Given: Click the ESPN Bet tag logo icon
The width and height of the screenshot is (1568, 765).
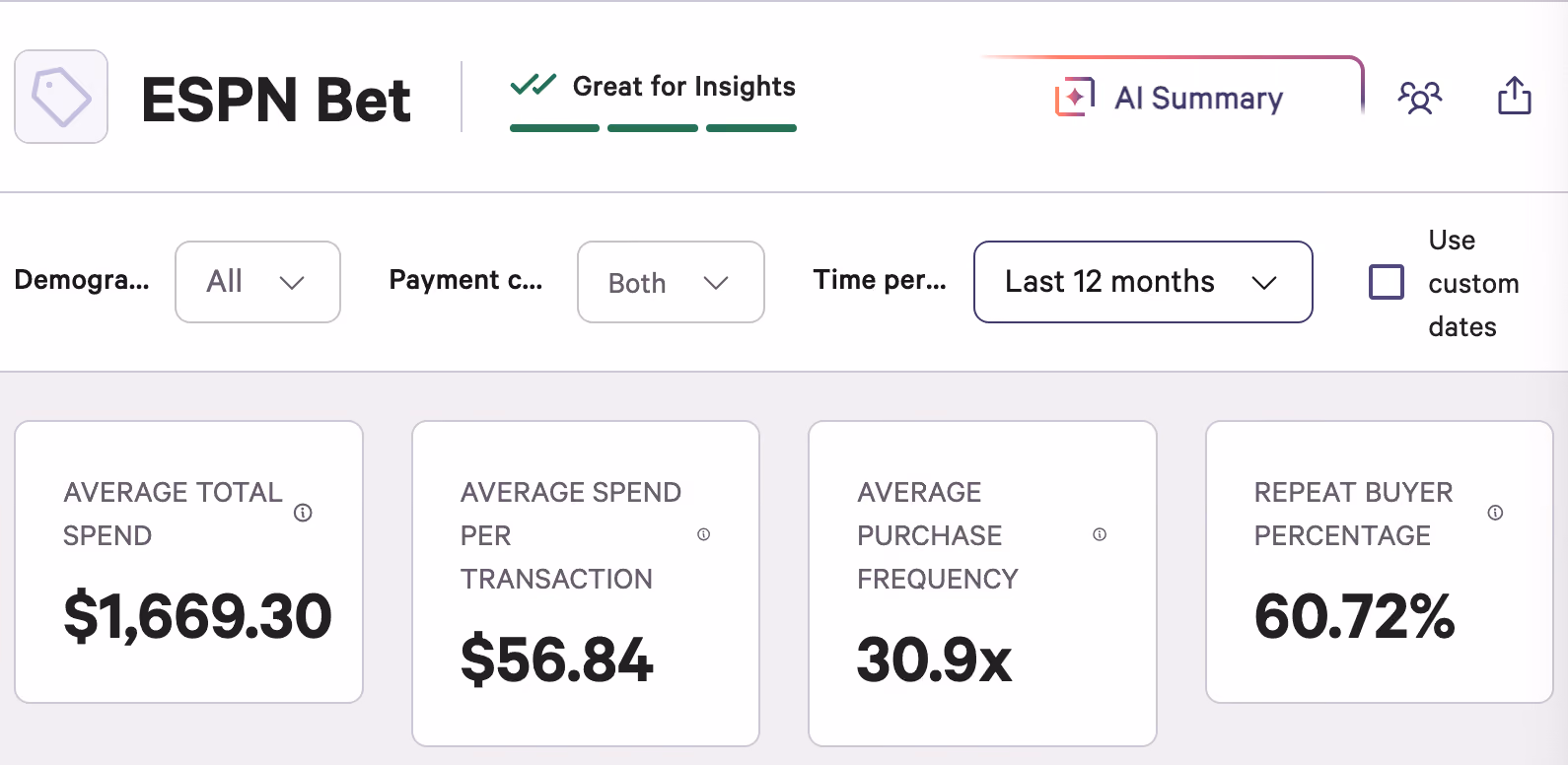Looking at the screenshot, I should (61, 97).
